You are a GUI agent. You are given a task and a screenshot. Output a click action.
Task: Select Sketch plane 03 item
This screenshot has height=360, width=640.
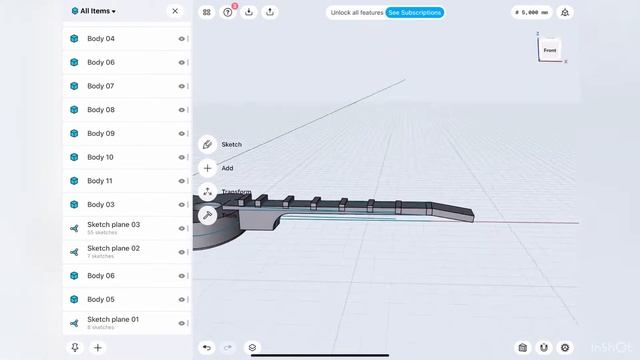point(127,229)
